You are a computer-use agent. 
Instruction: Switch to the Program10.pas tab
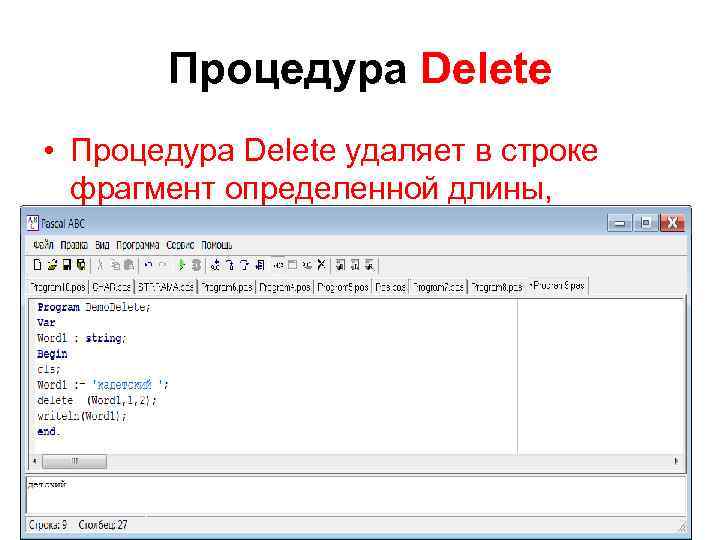[58, 287]
